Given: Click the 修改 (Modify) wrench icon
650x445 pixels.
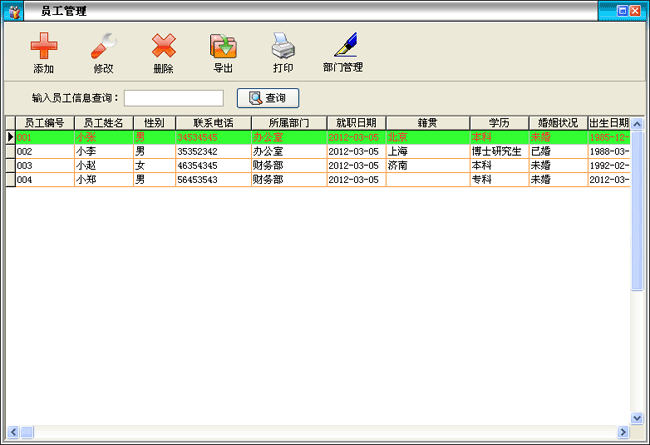Looking at the screenshot, I should (x=103, y=47).
